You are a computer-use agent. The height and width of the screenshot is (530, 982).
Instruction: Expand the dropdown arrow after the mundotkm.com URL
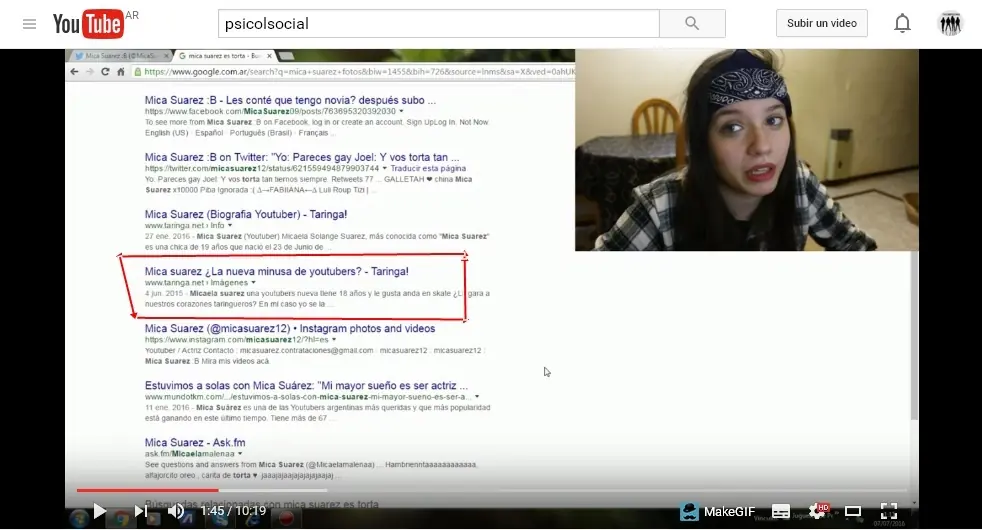[x=477, y=397]
